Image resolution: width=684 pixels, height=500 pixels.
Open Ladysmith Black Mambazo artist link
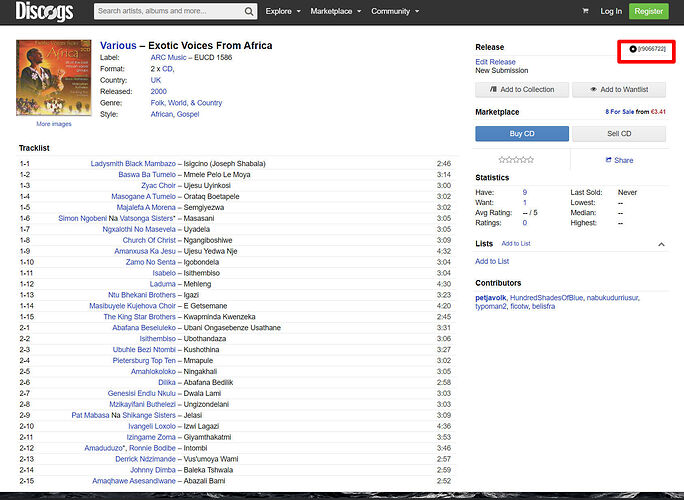(x=133, y=164)
